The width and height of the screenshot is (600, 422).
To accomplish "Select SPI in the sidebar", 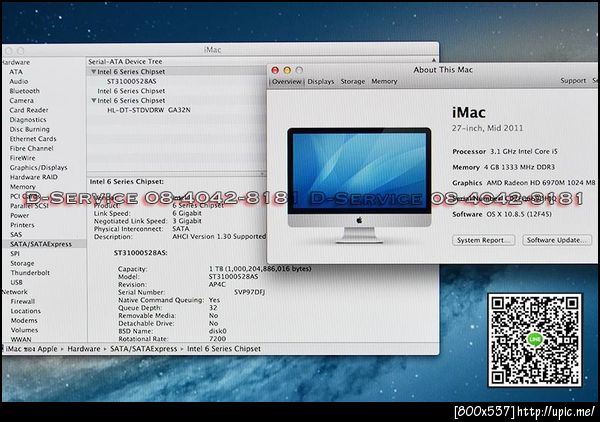I will tap(15, 254).
